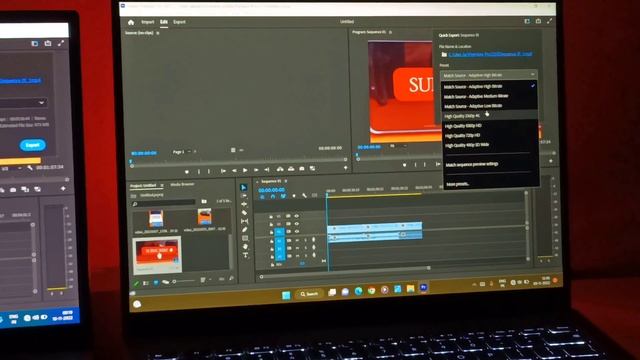
Task: Click the timeline playhead timecode
Action: click(x=271, y=190)
